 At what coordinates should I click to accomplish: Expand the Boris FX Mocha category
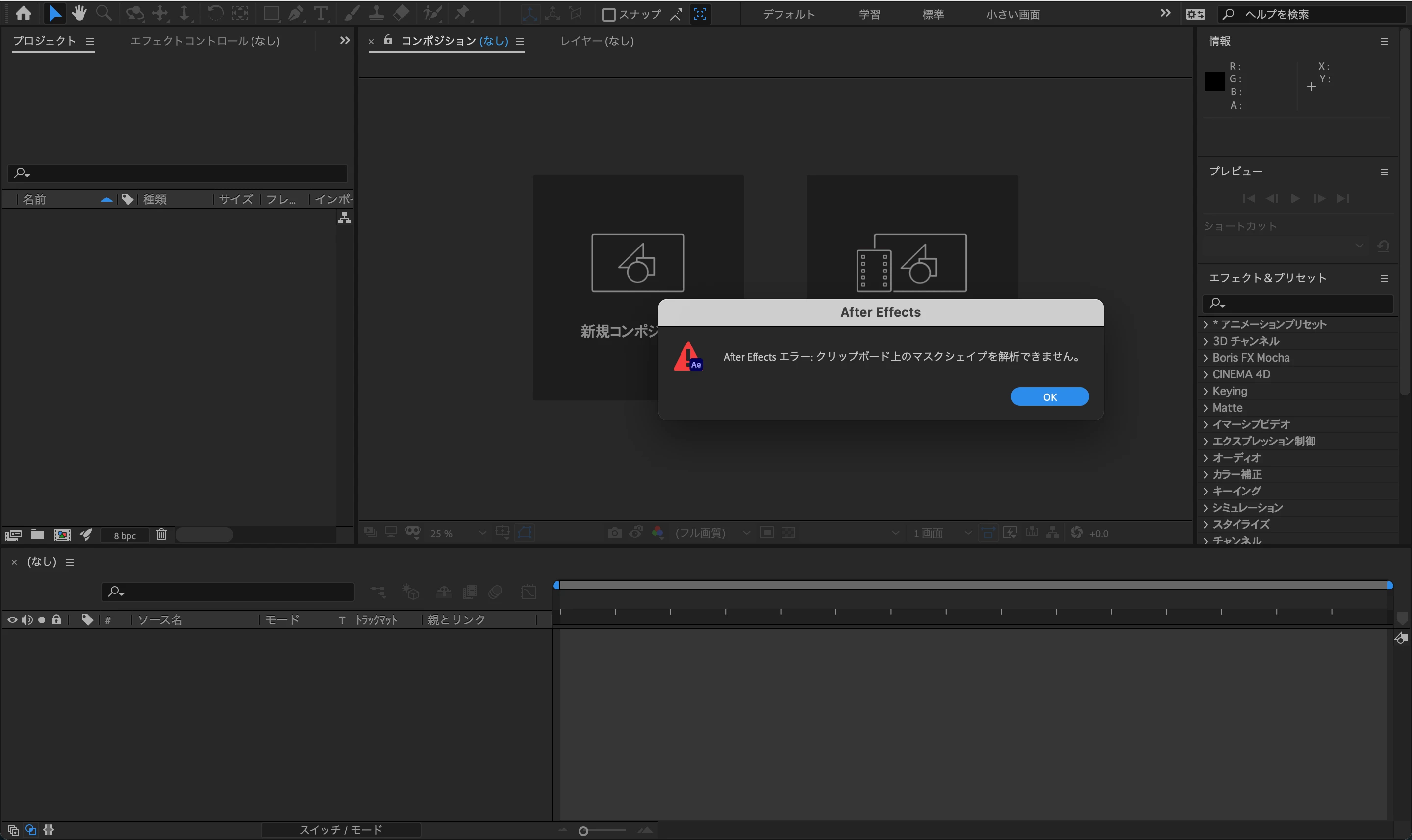[x=1206, y=358]
